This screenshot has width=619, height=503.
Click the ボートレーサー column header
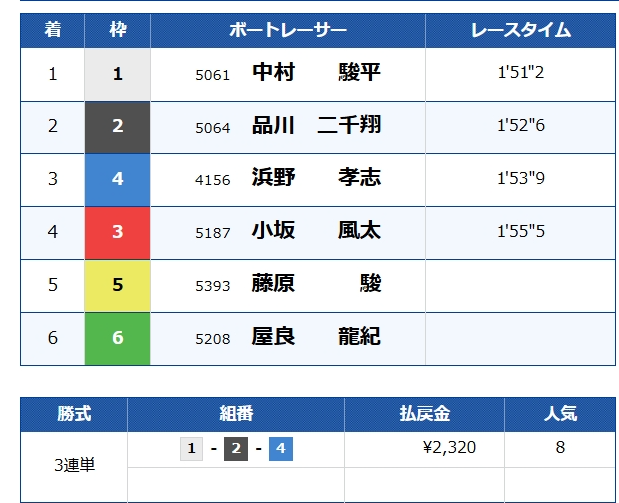[287, 30]
